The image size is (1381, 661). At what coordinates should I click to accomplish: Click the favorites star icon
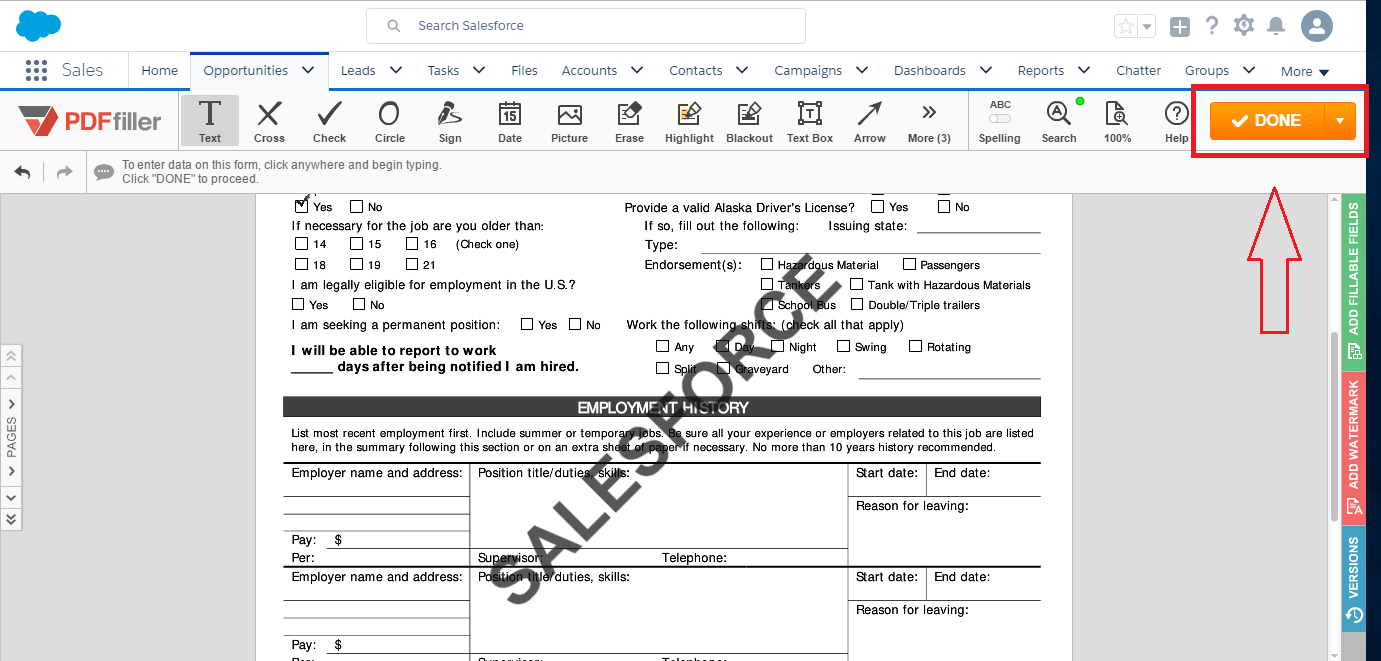click(1126, 27)
